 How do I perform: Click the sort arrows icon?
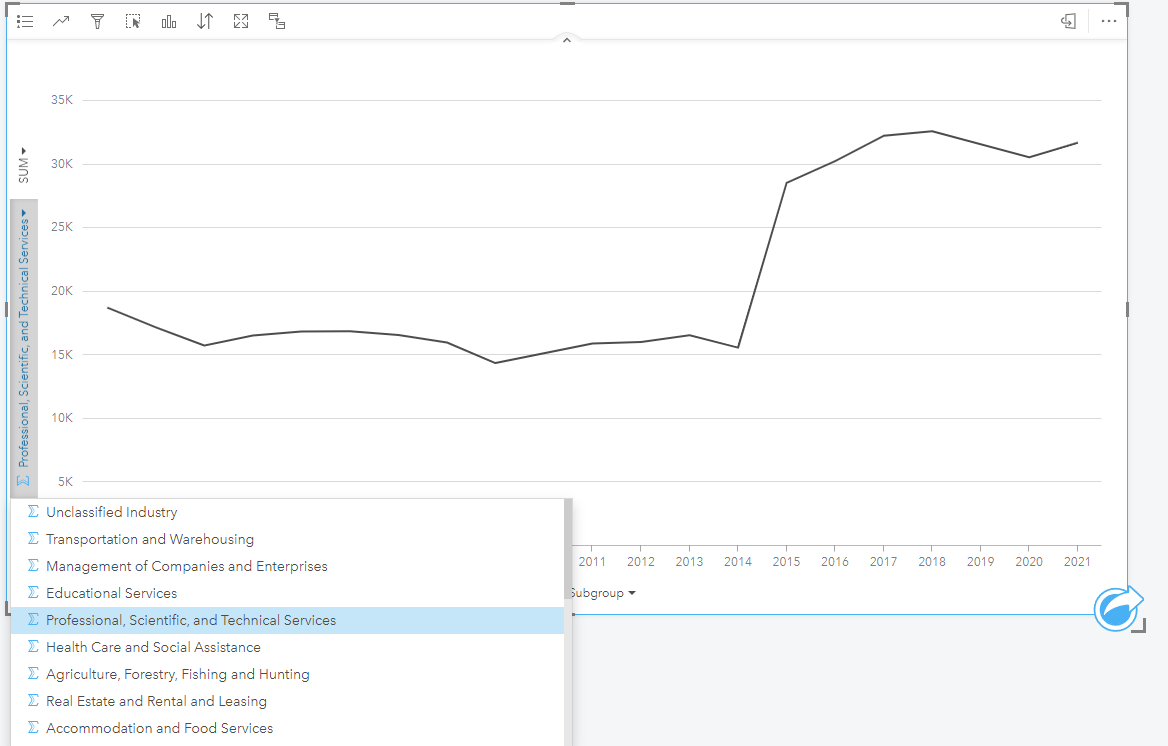tap(205, 21)
